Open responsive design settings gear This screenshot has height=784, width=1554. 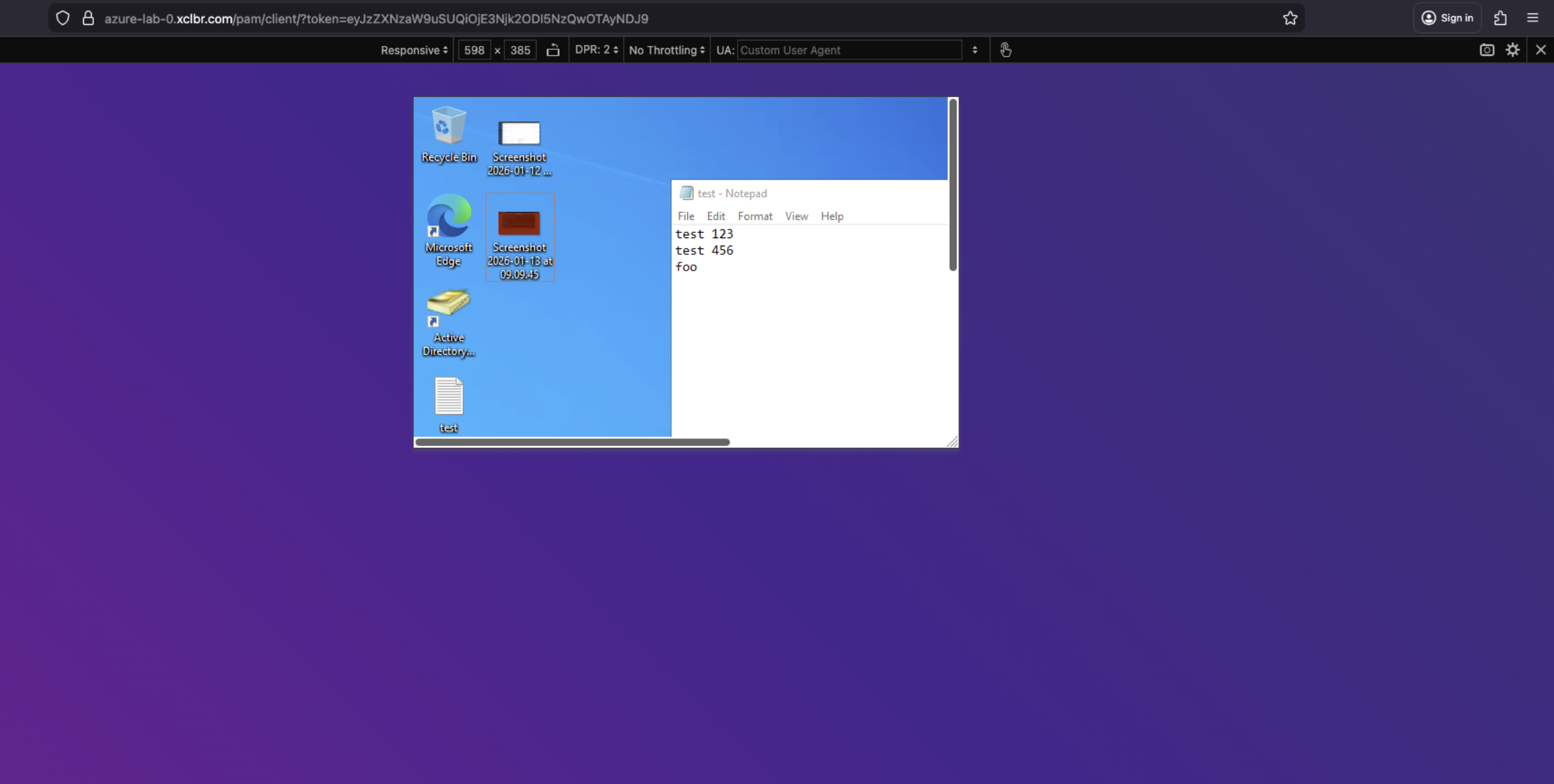pyautogui.click(x=1512, y=50)
